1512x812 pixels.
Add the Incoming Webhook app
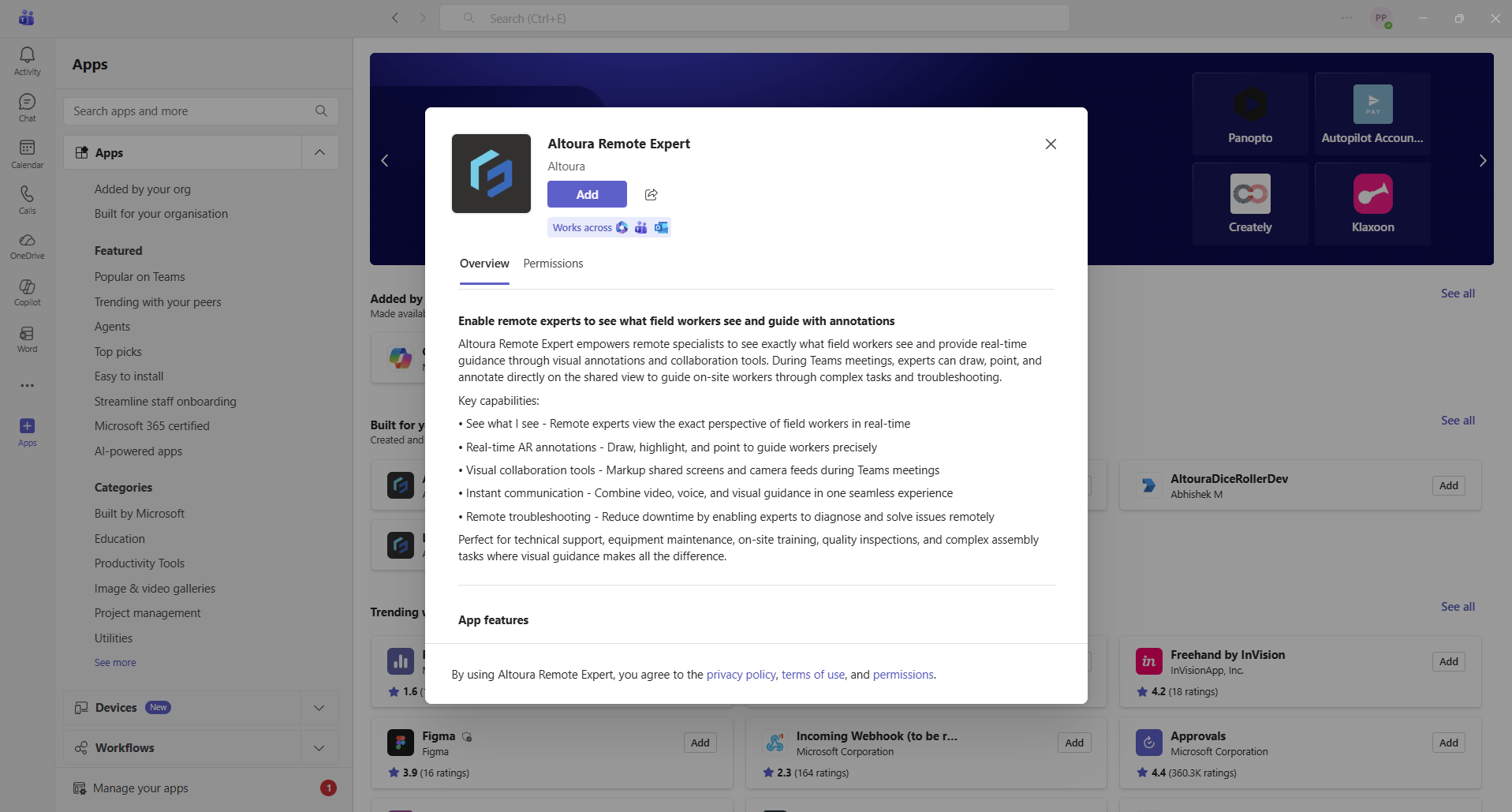(x=1074, y=743)
